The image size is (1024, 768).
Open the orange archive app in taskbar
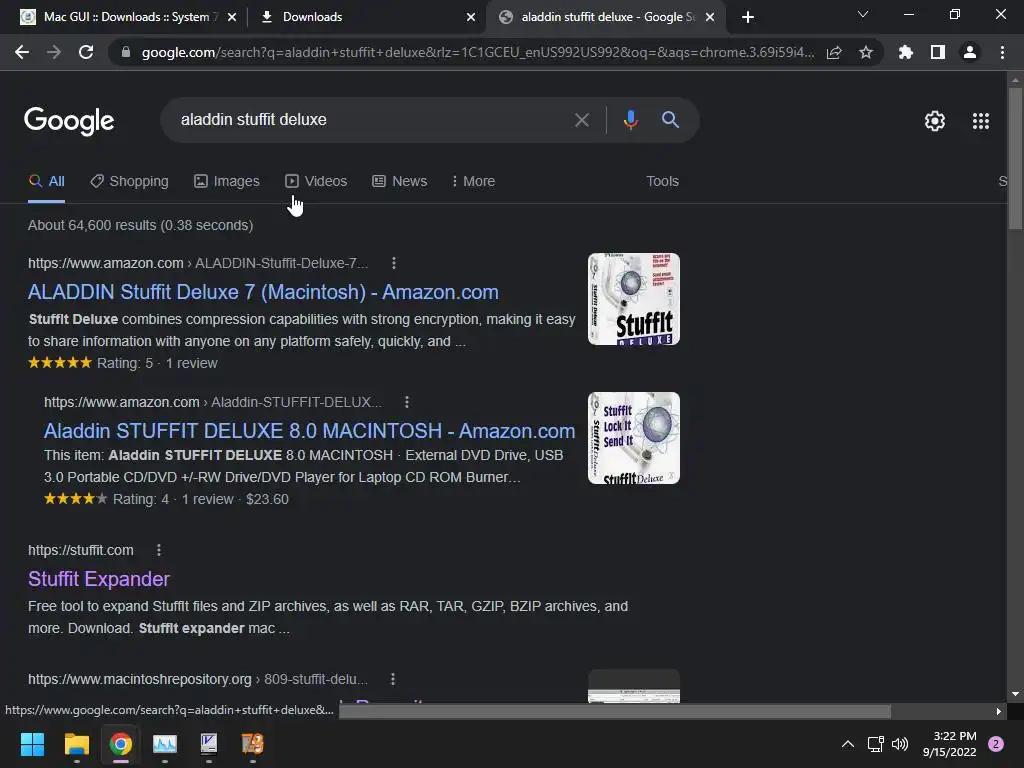(x=253, y=744)
